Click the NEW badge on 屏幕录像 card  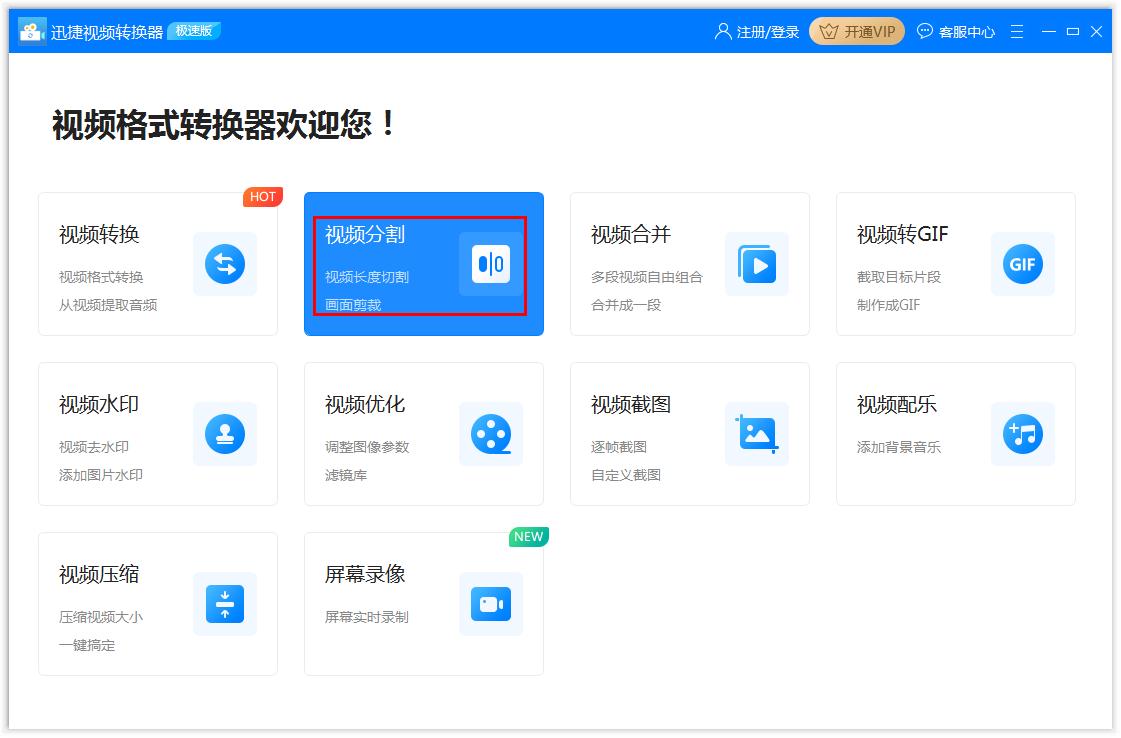point(529,537)
